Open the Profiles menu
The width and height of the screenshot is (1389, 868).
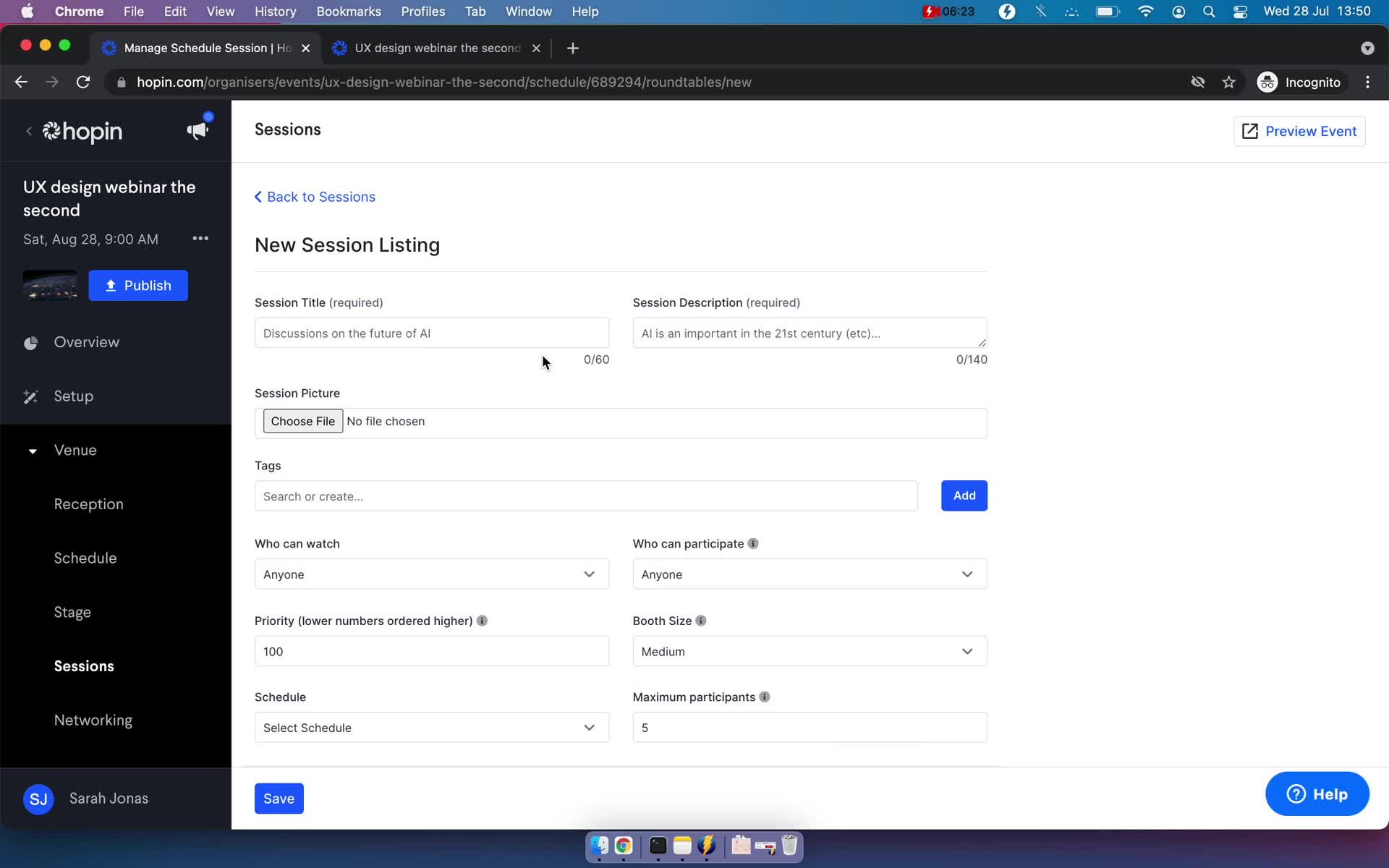422,12
